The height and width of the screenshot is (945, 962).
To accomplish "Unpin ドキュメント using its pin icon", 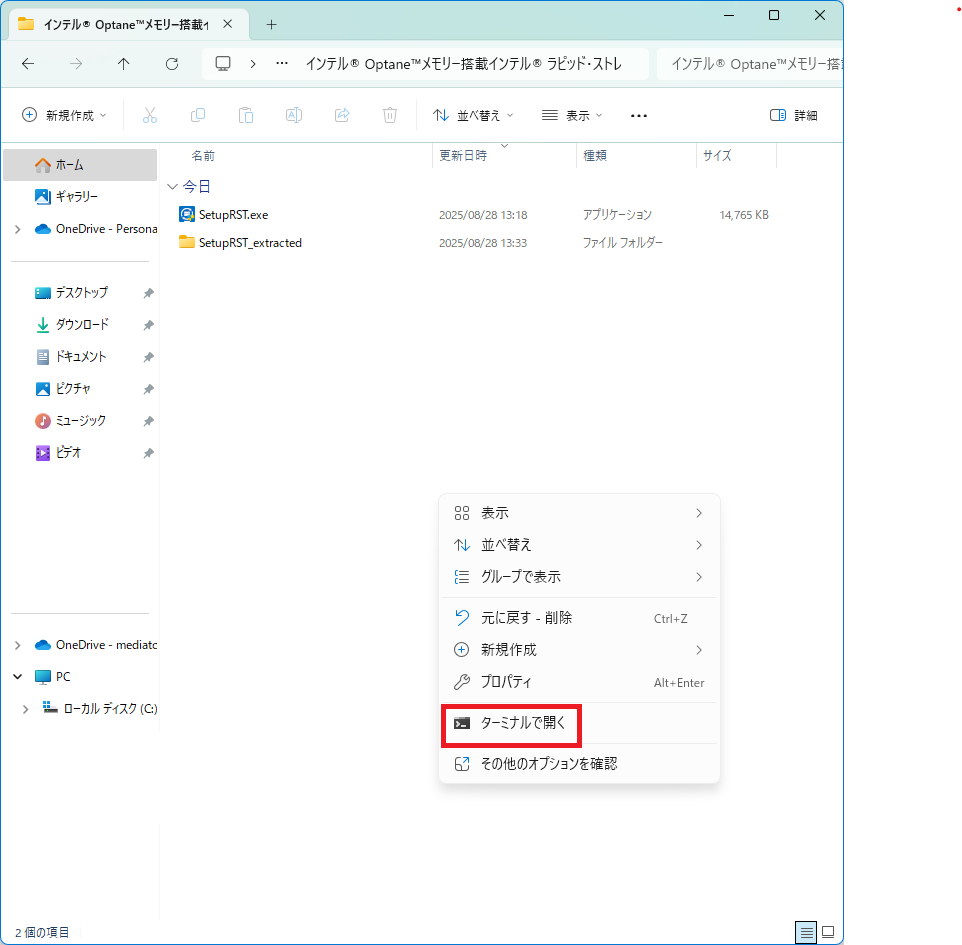I will (148, 357).
